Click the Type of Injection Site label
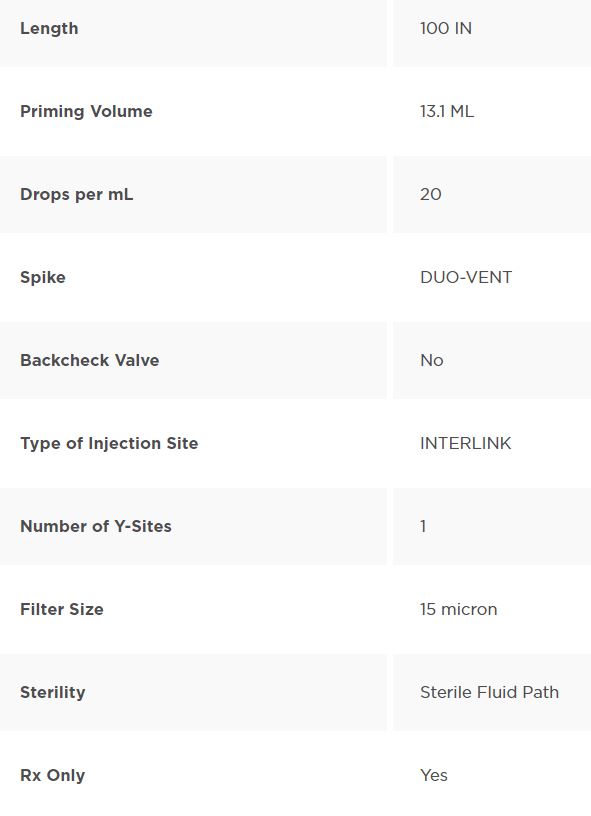The height and width of the screenshot is (816, 591). pyautogui.click(x=109, y=443)
